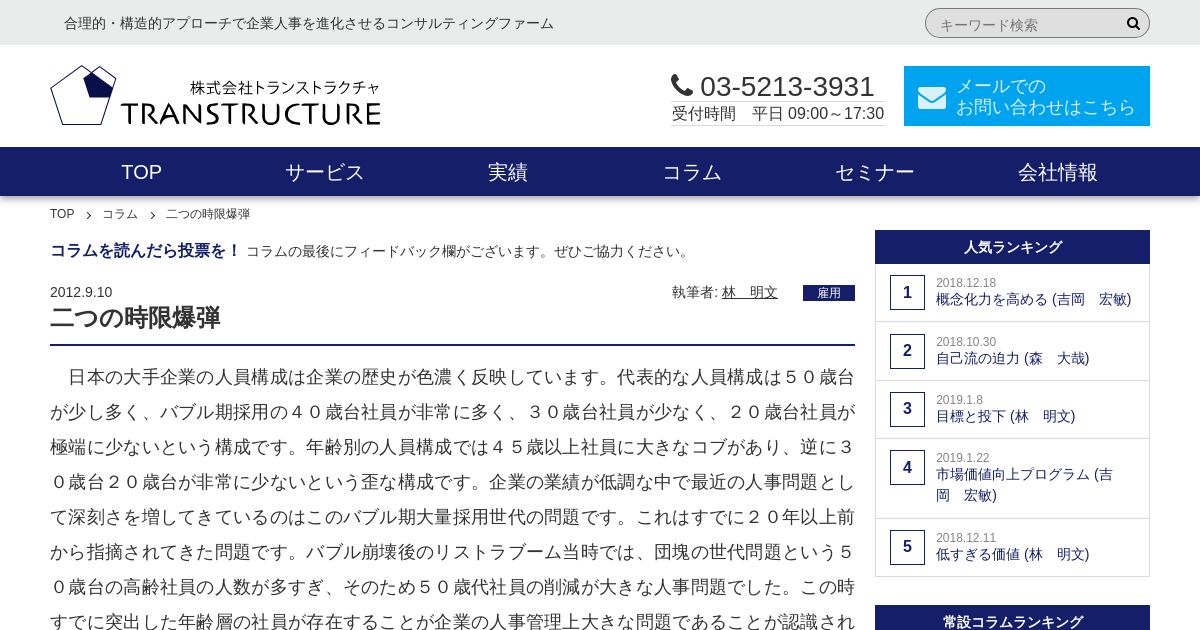This screenshot has height=630, width=1200.
Task: Click the envelope mail icon
Action: click(x=932, y=97)
